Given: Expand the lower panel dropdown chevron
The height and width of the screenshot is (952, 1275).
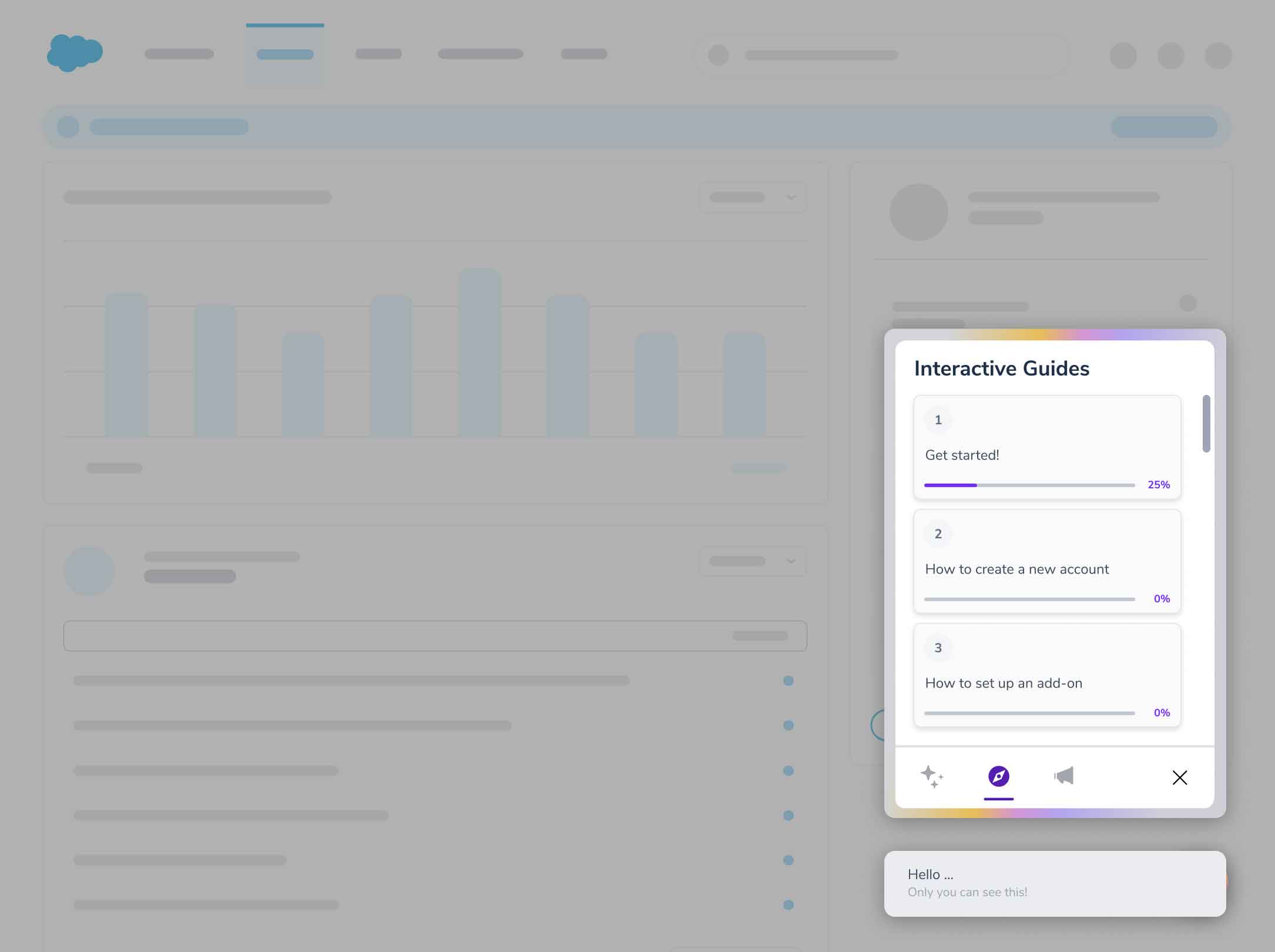Looking at the screenshot, I should (791, 561).
